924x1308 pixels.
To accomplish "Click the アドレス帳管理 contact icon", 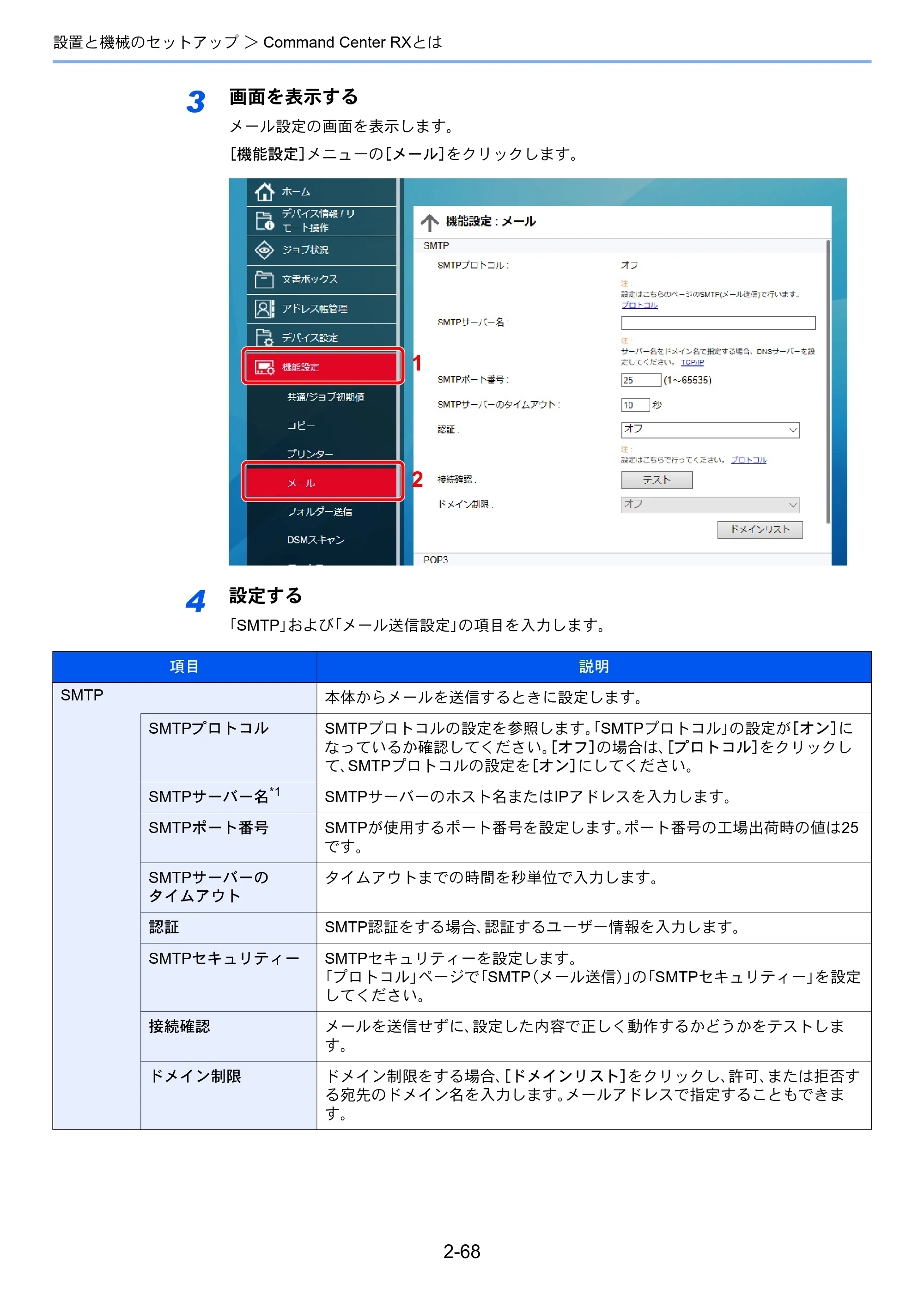I will [264, 309].
